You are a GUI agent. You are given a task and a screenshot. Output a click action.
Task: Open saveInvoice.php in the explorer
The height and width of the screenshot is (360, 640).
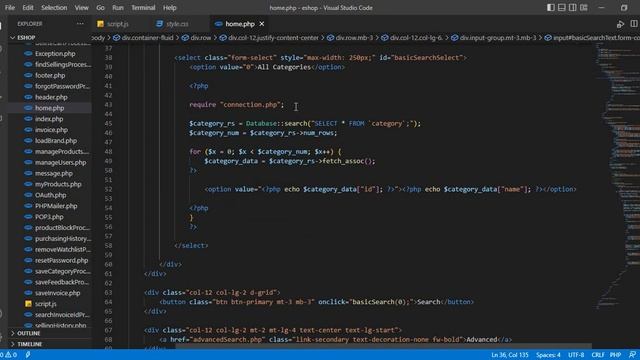pyautogui.click(x=57, y=293)
